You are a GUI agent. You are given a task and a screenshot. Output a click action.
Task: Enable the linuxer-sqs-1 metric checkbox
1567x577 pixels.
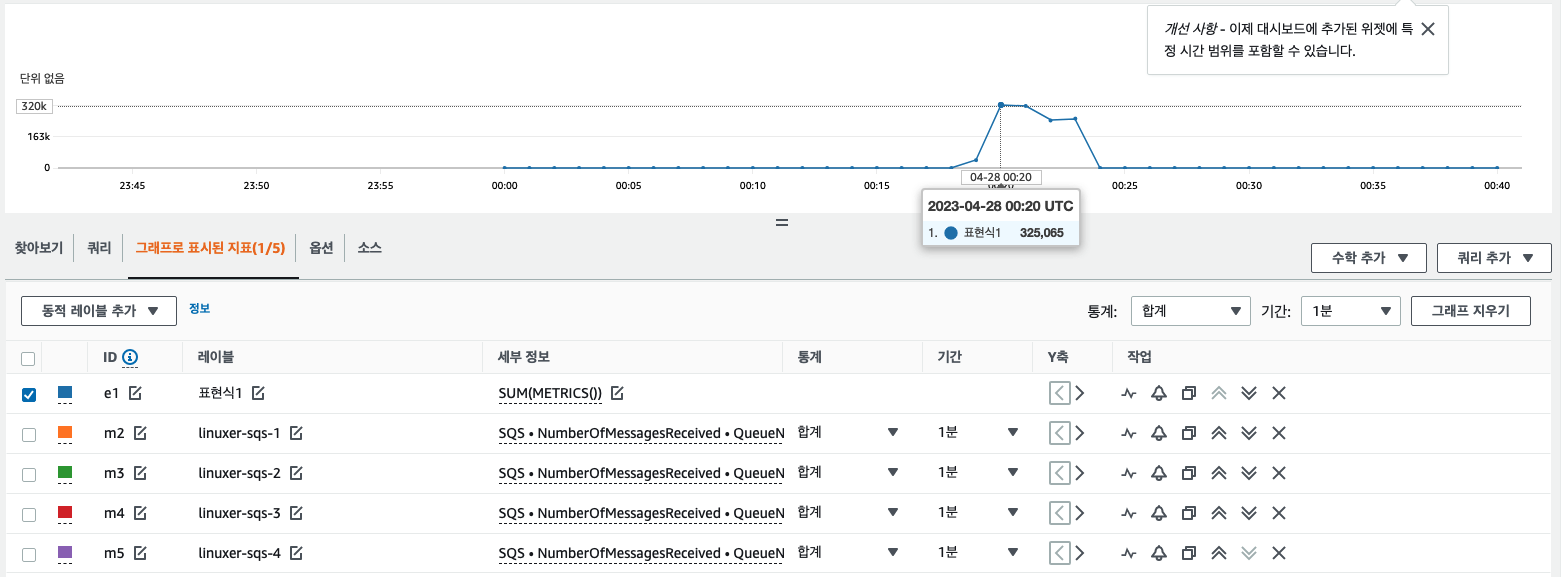29,435
